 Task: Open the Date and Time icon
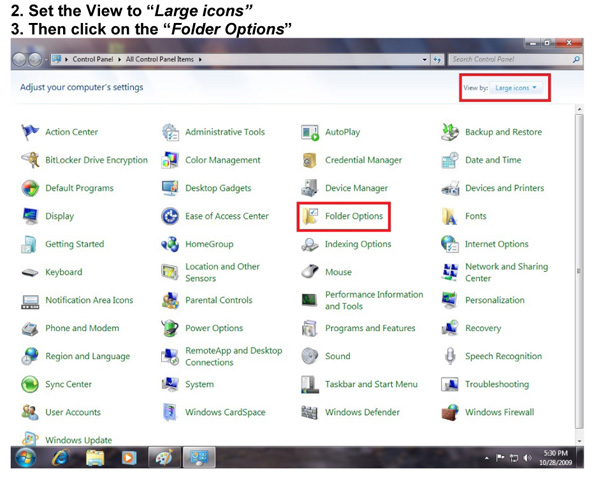[x=450, y=160]
